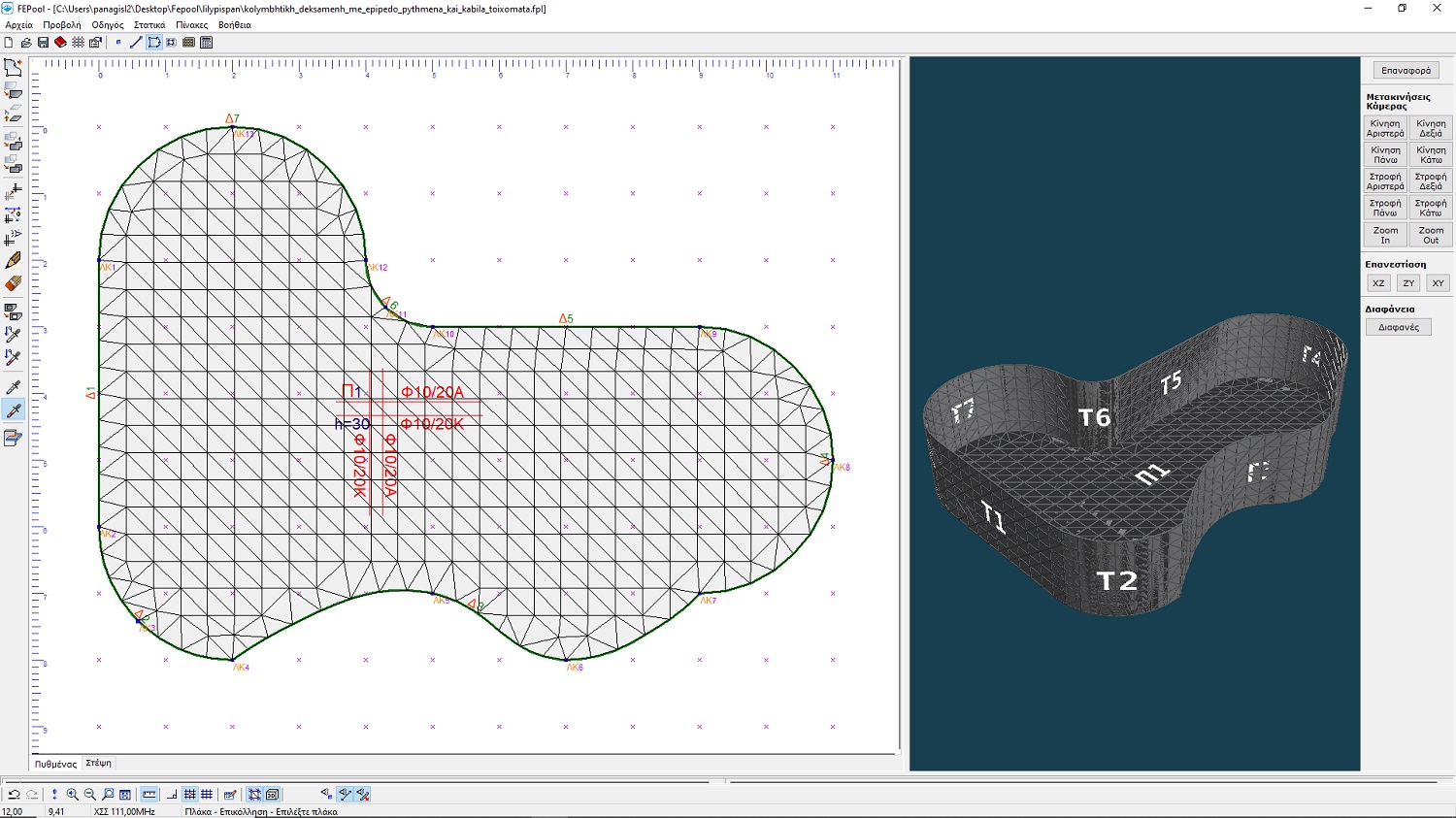Click the Επαναφορά reset button
The height and width of the screenshot is (818, 1456).
1406,71
